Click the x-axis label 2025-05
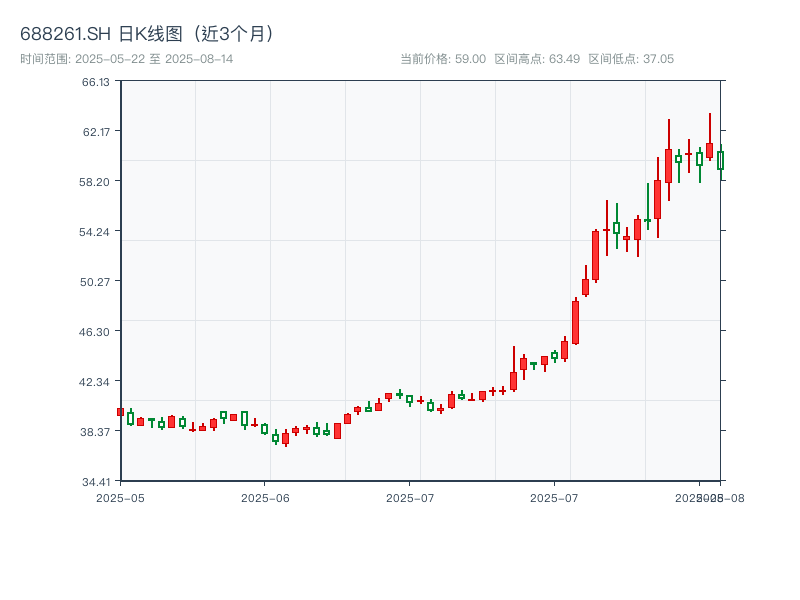Screen dimensions: 800x600 click(121, 496)
